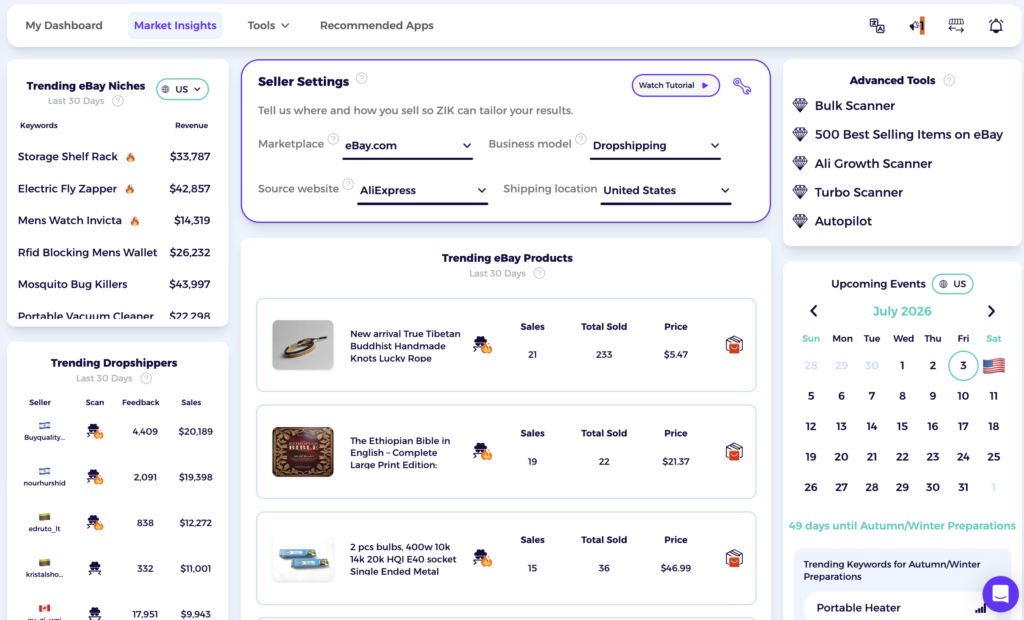Image resolution: width=1024 pixels, height=620 pixels.
Task: Click Portable Heater trending keyword
Action: [x=858, y=608]
